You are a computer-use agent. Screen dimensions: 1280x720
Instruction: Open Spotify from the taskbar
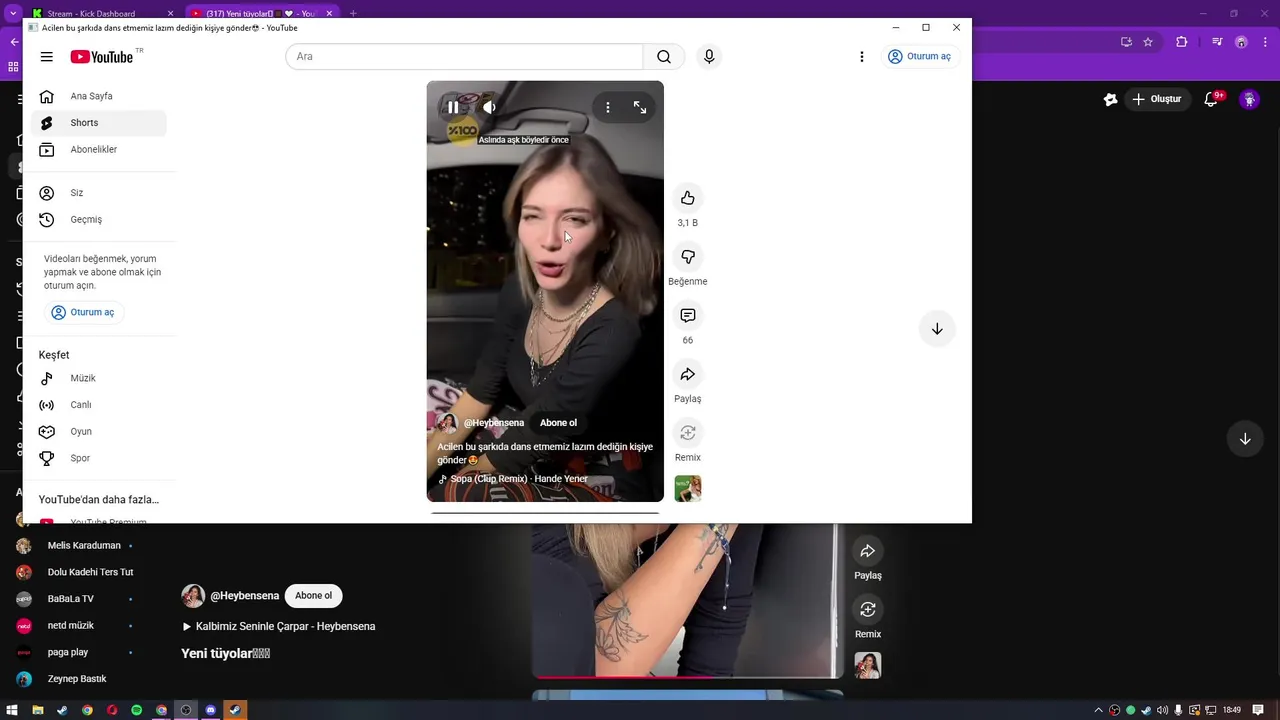137,710
